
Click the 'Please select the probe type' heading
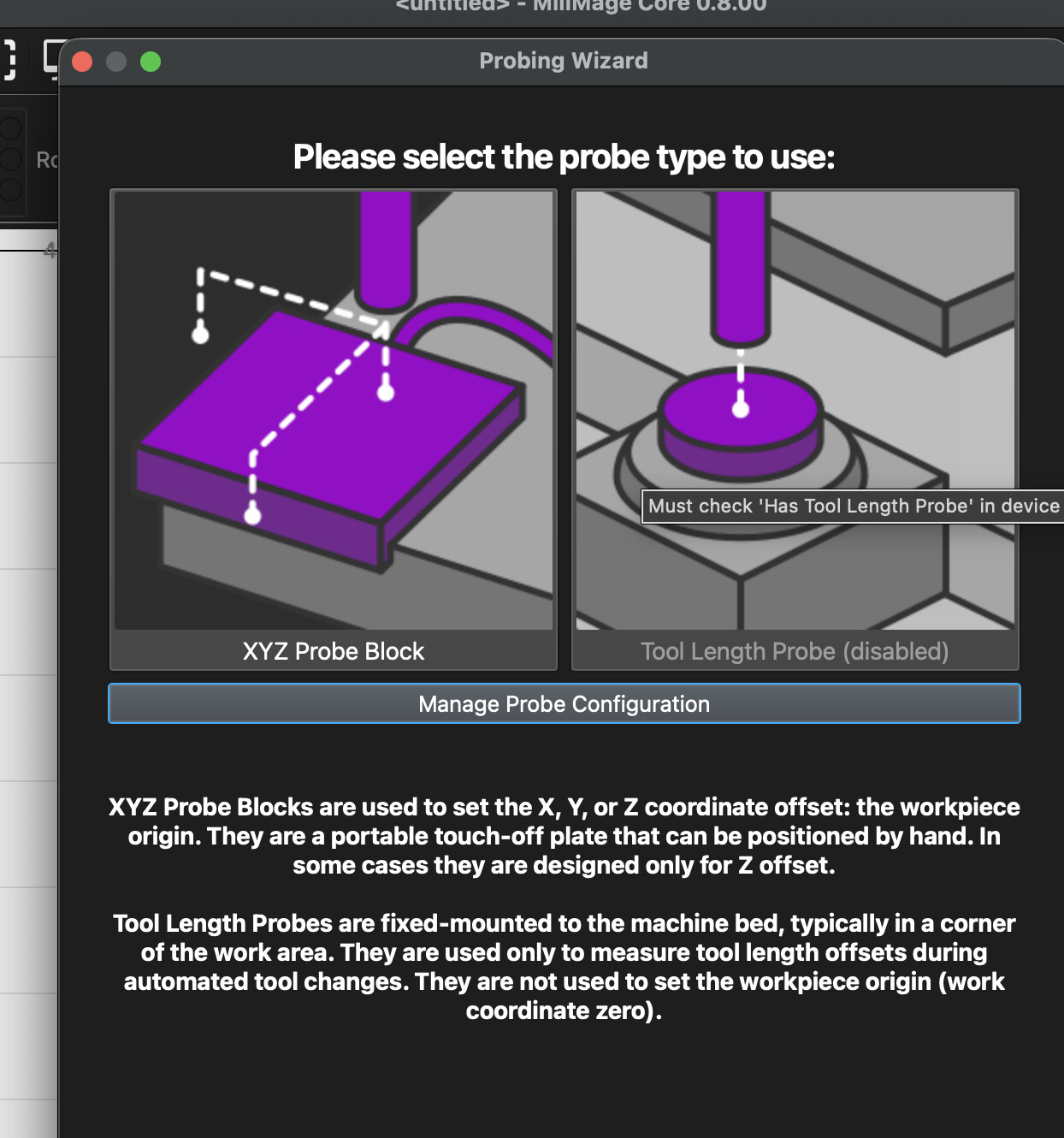(564, 157)
